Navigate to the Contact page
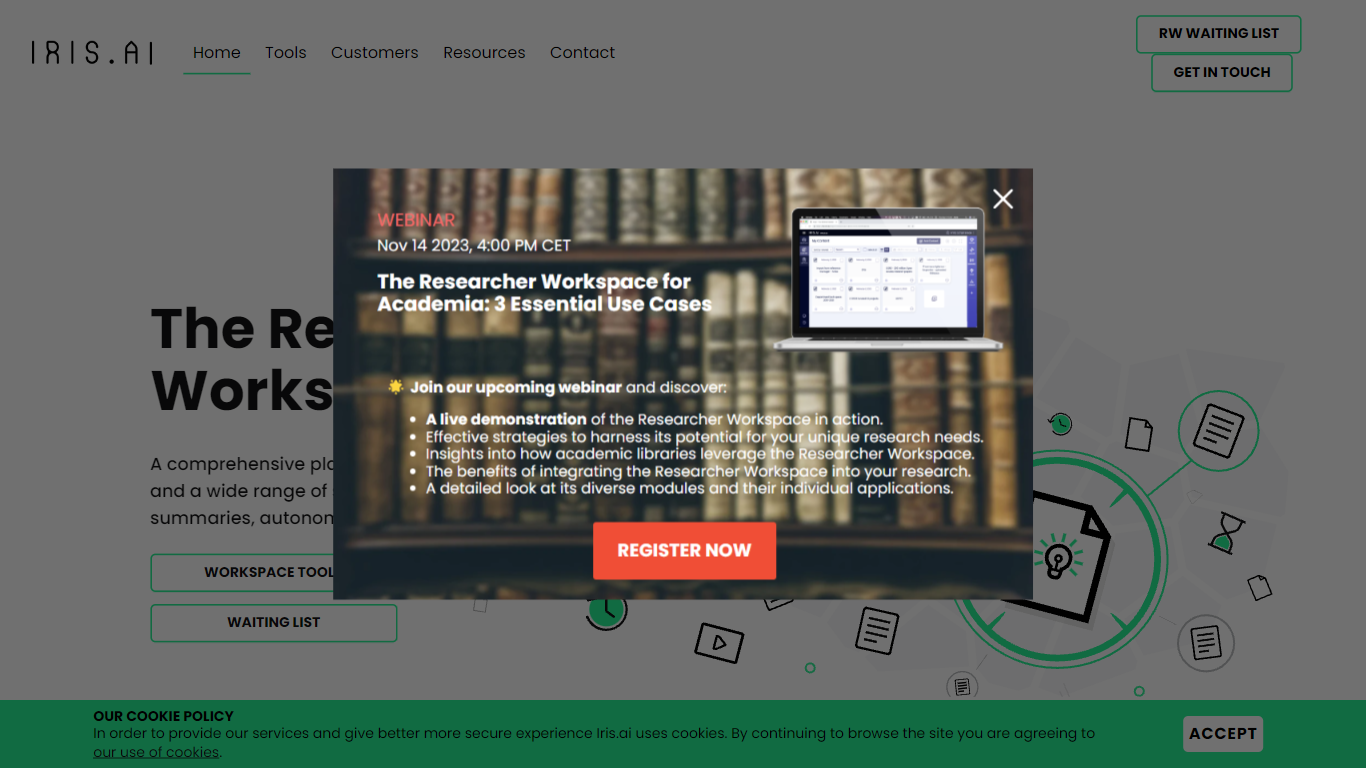1366x768 pixels. coord(582,53)
